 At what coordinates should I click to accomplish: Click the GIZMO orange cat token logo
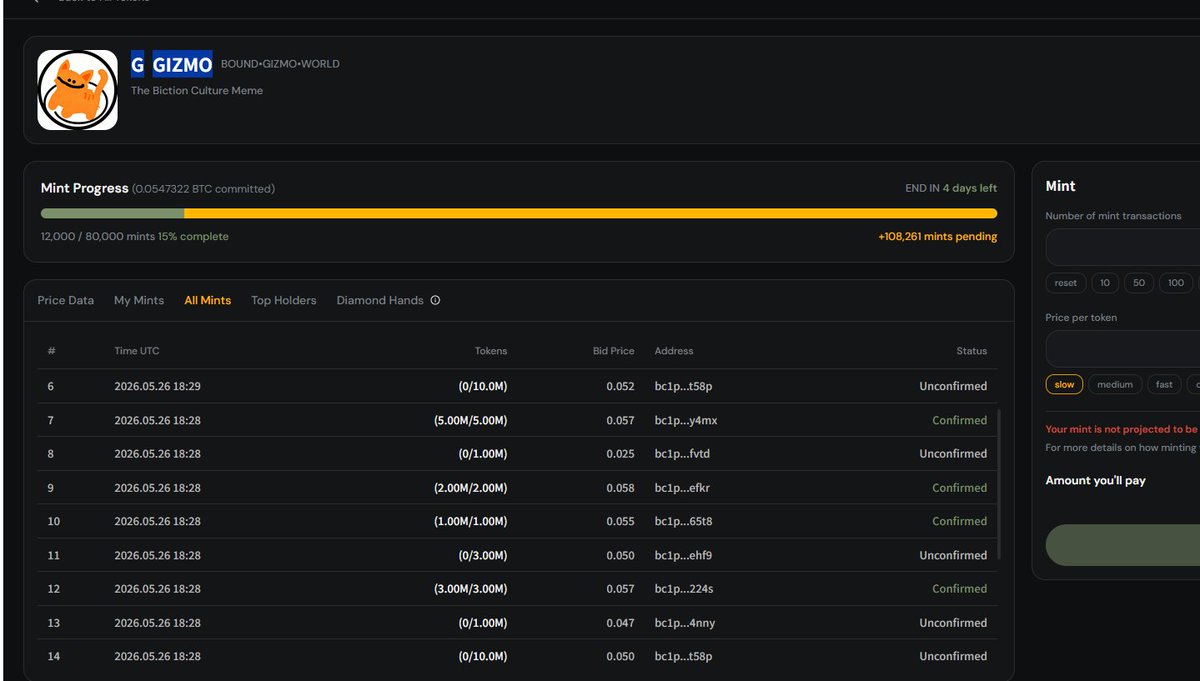pyautogui.click(x=77, y=90)
